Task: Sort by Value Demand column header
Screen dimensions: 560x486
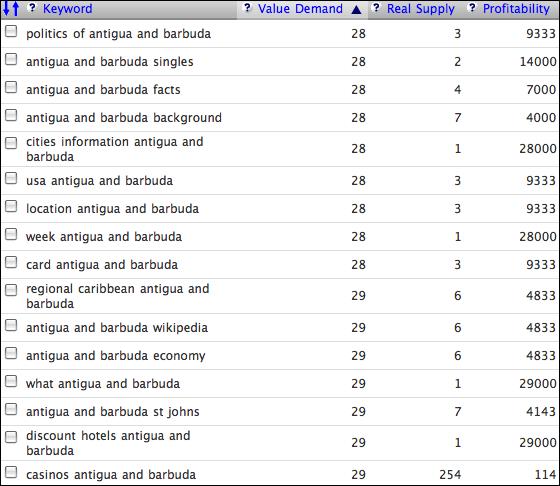Action: tap(300, 9)
